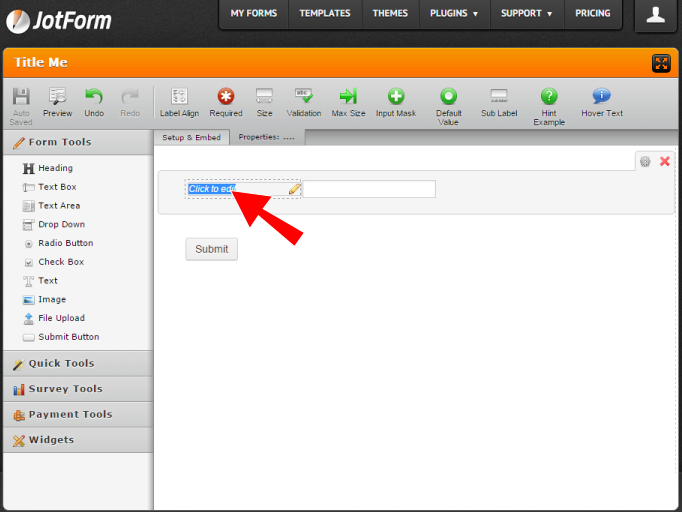This screenshot has width=682, height=512.
Task: Collapse the Form Tools section
Action: pos(78,142)
